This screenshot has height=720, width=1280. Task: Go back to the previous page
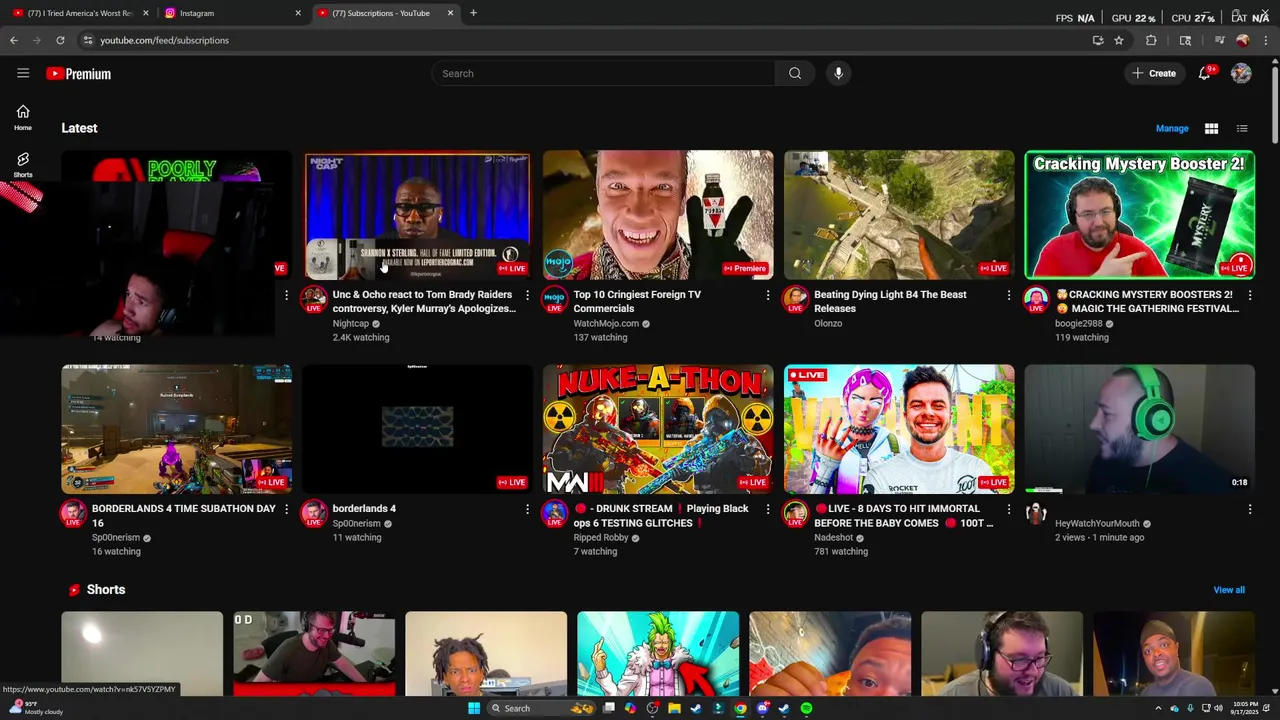pyautogui.click(x=13, y=40)
